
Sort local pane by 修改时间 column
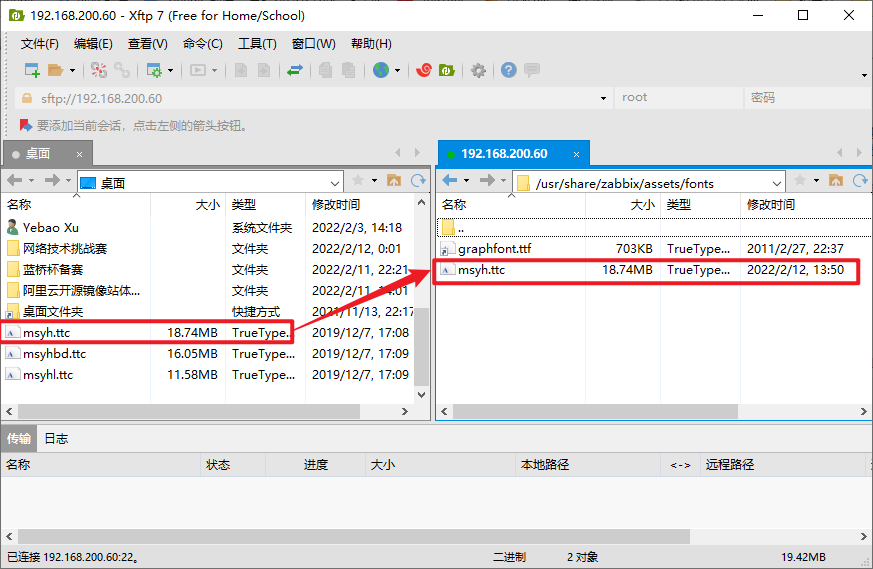pyautogui.click(x=360, y=205)
